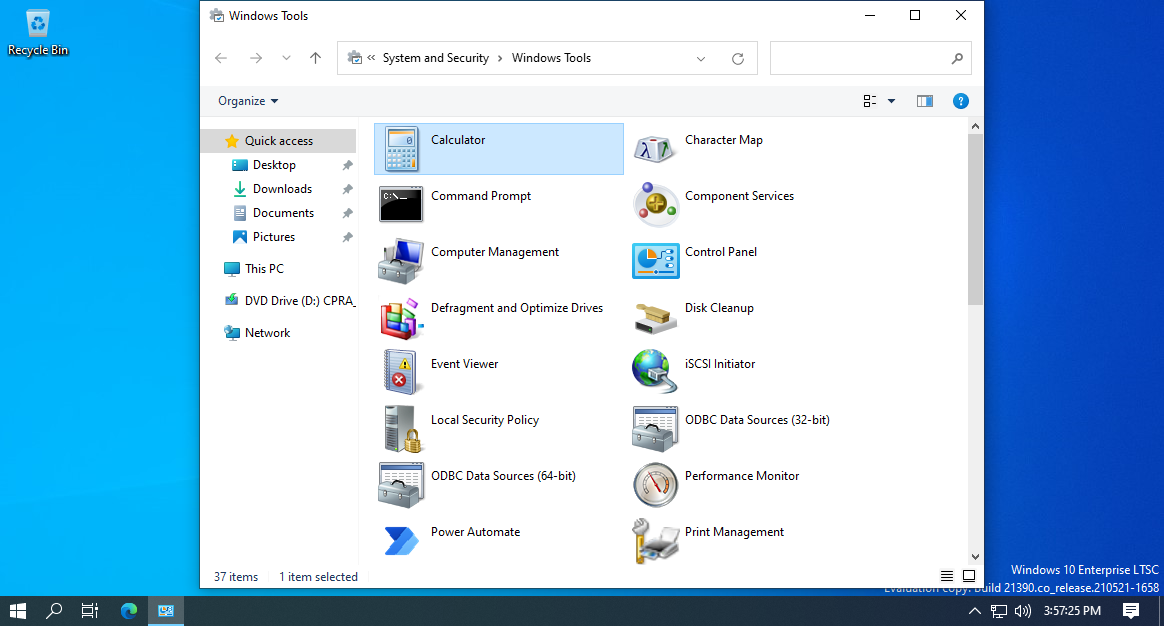
Task: Select ODBC Data Sources (32-bit) icon
Action: [x=655, y=428]
